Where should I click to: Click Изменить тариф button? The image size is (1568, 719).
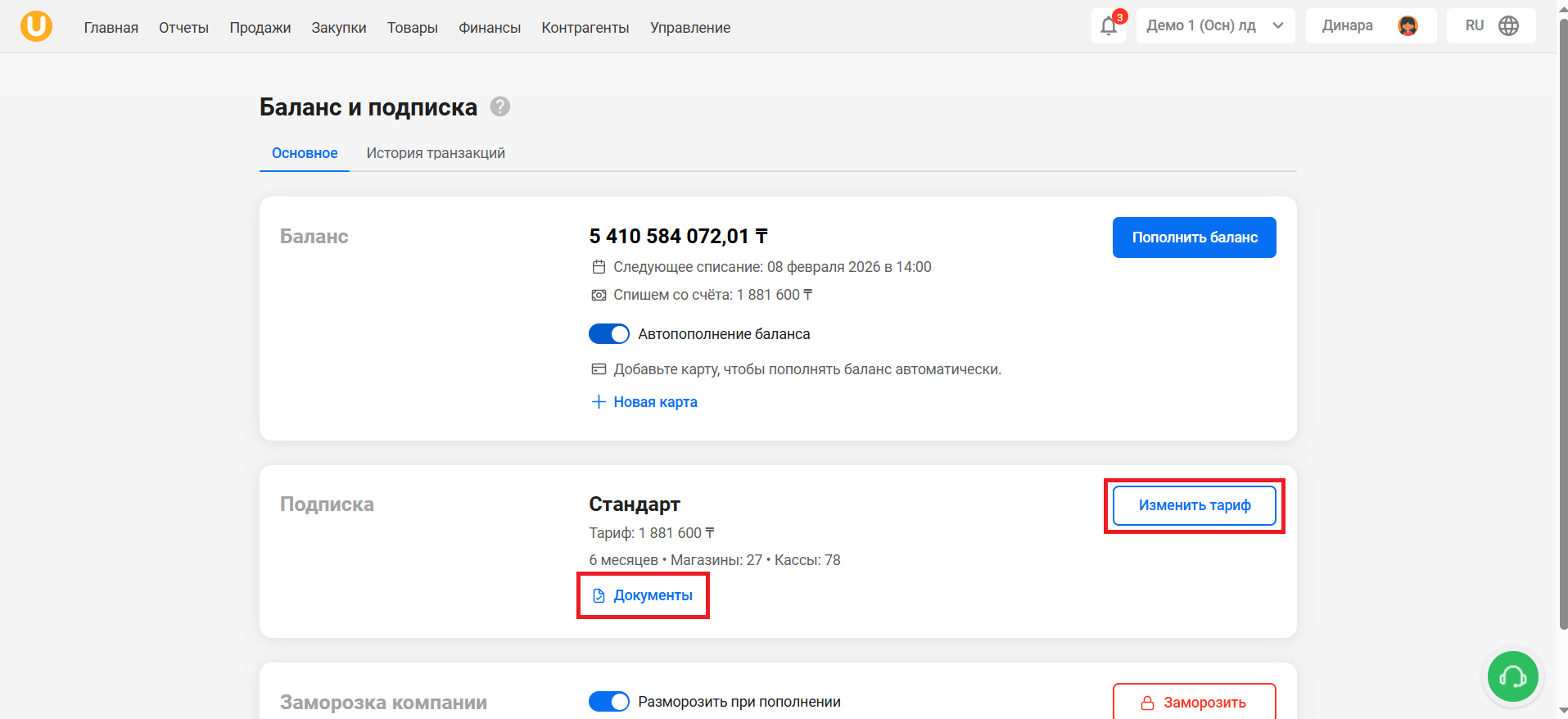(x=1195, y=505)
